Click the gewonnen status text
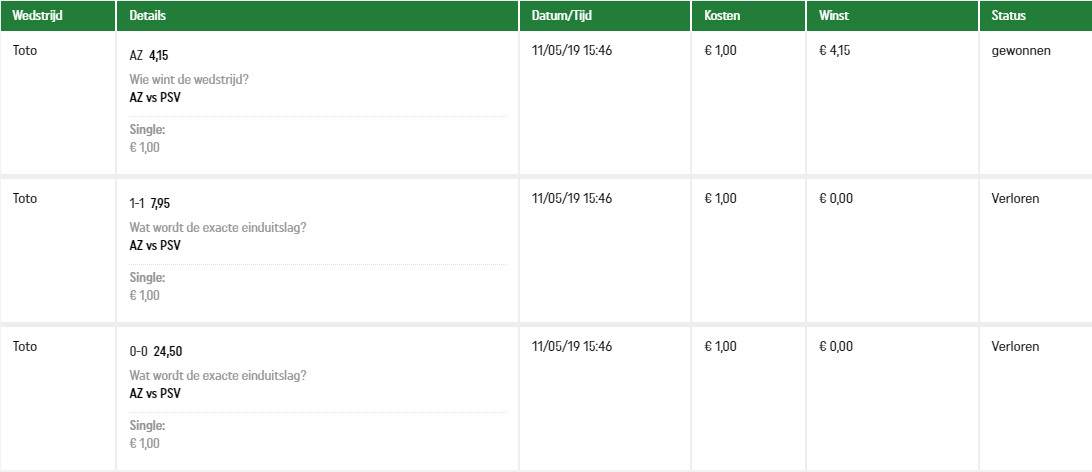This screenshot has height=472, width=1092. click(x=1021, y=51)
